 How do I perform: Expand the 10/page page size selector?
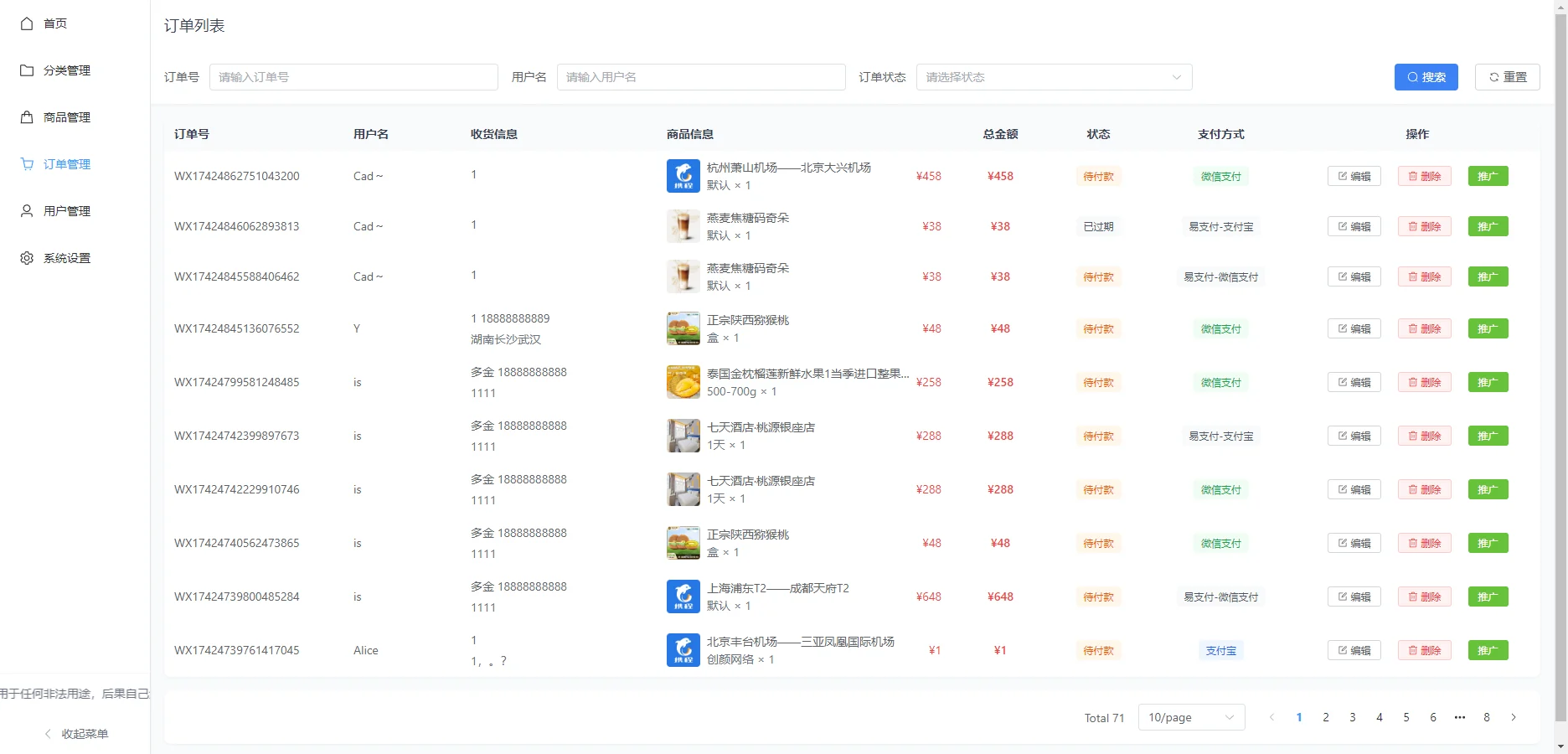pos(1190,717)
